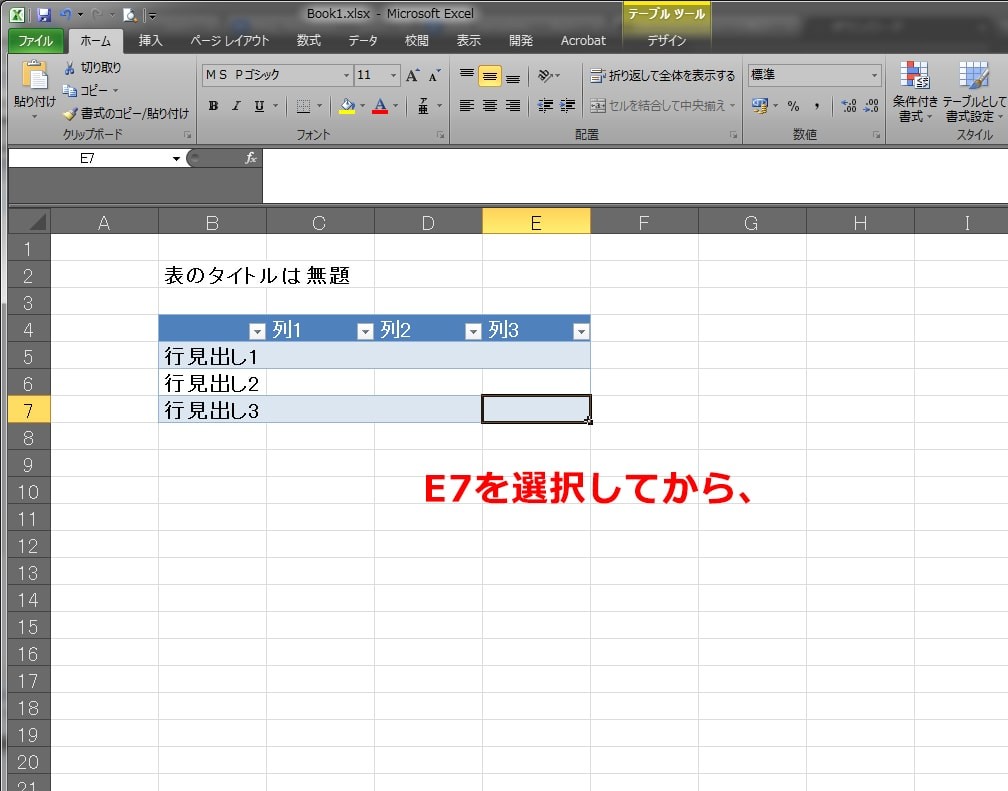Open the 列1 filter dropdown

pyautogui.click(x=368, y=329)
